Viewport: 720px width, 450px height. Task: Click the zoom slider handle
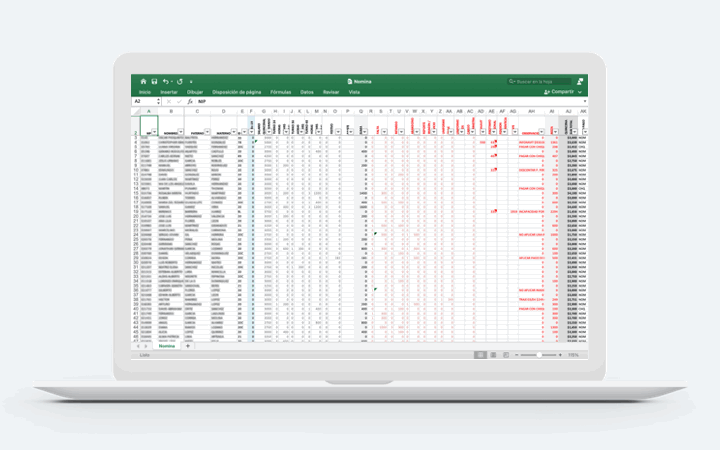point(539,355)
